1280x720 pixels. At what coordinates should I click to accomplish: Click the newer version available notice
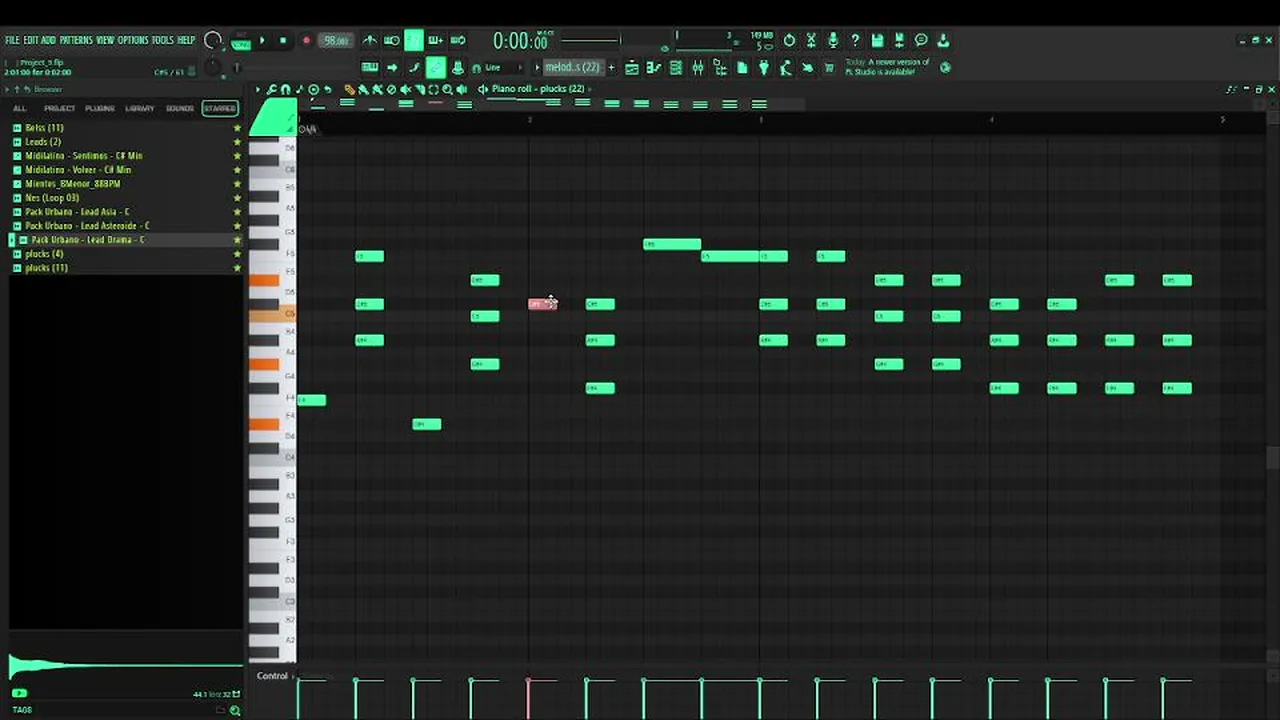coord(887,67)
